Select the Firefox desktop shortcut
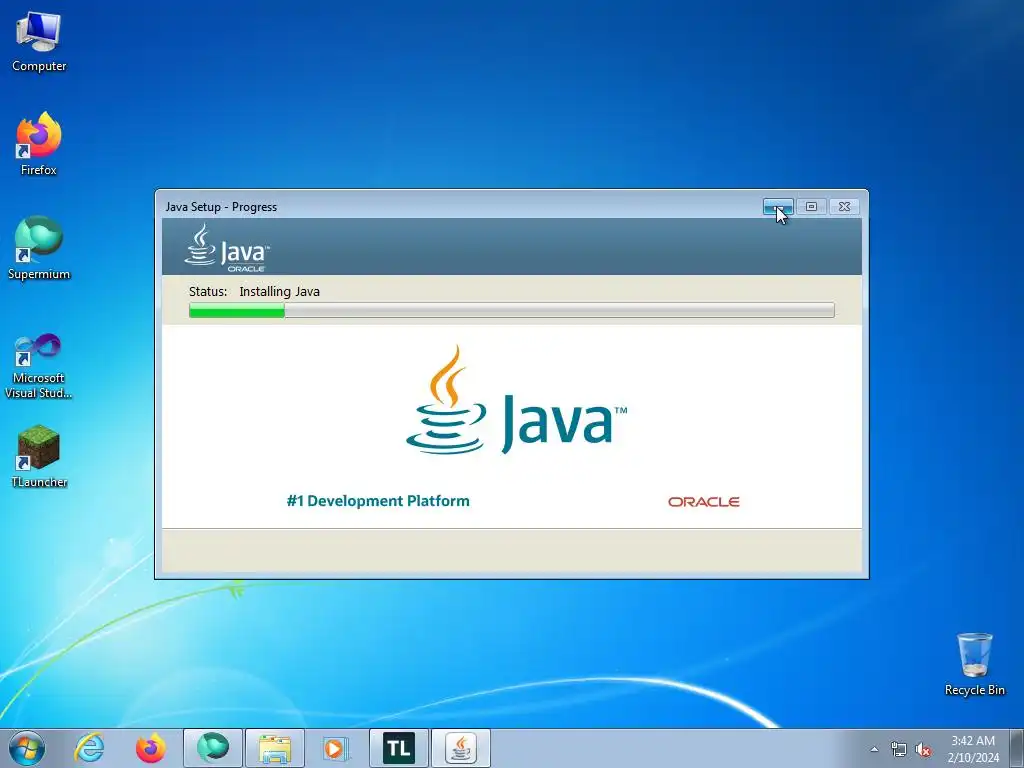 (x=39, y=144)
